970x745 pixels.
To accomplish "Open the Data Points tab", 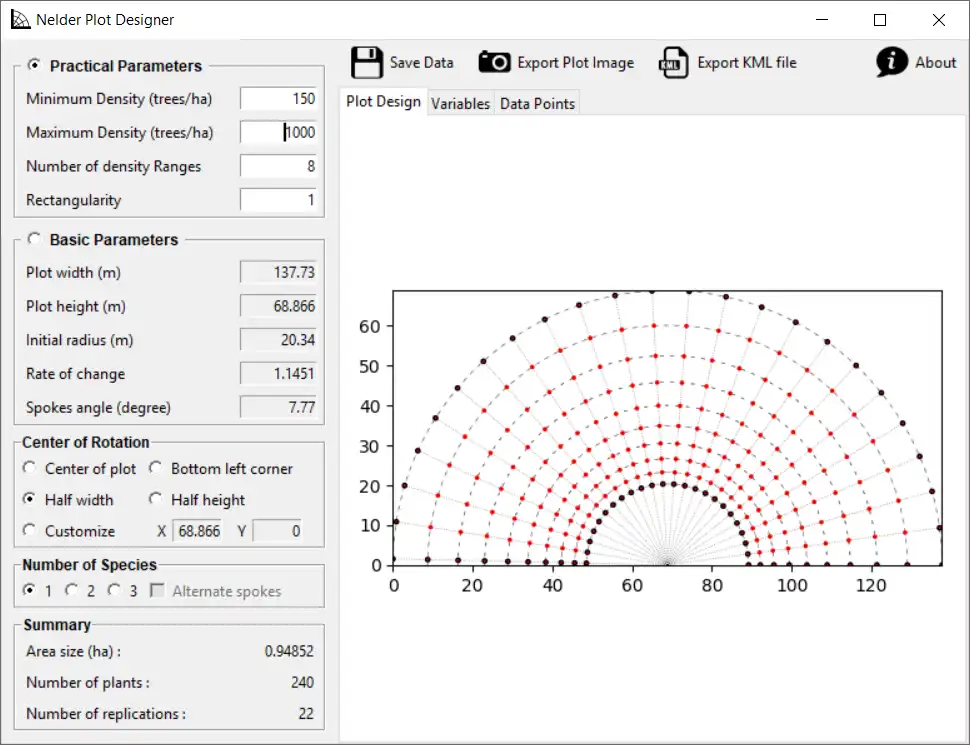I will click(537, 103).
